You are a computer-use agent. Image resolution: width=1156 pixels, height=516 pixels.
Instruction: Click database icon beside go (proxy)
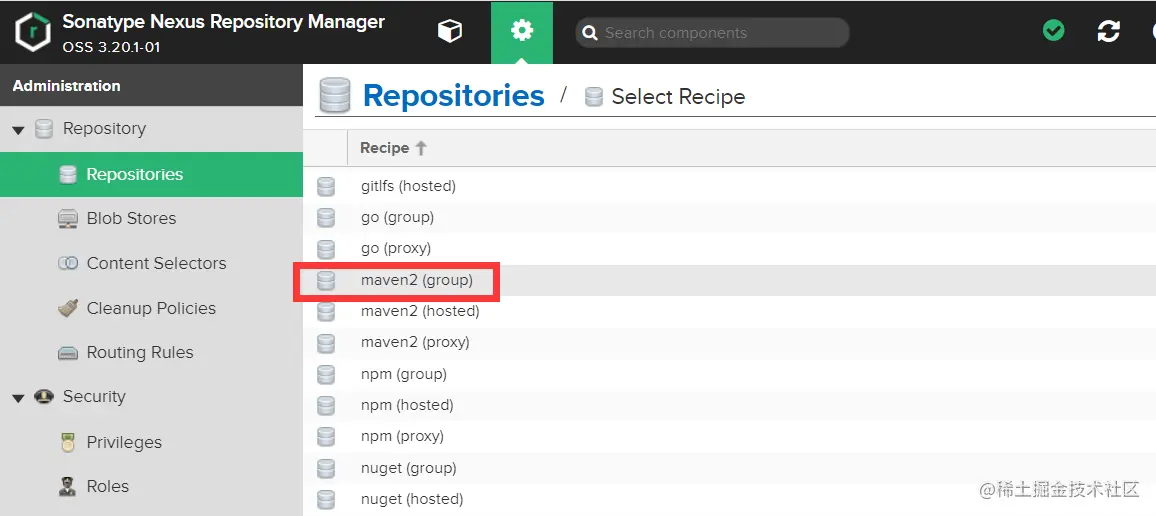326,249
